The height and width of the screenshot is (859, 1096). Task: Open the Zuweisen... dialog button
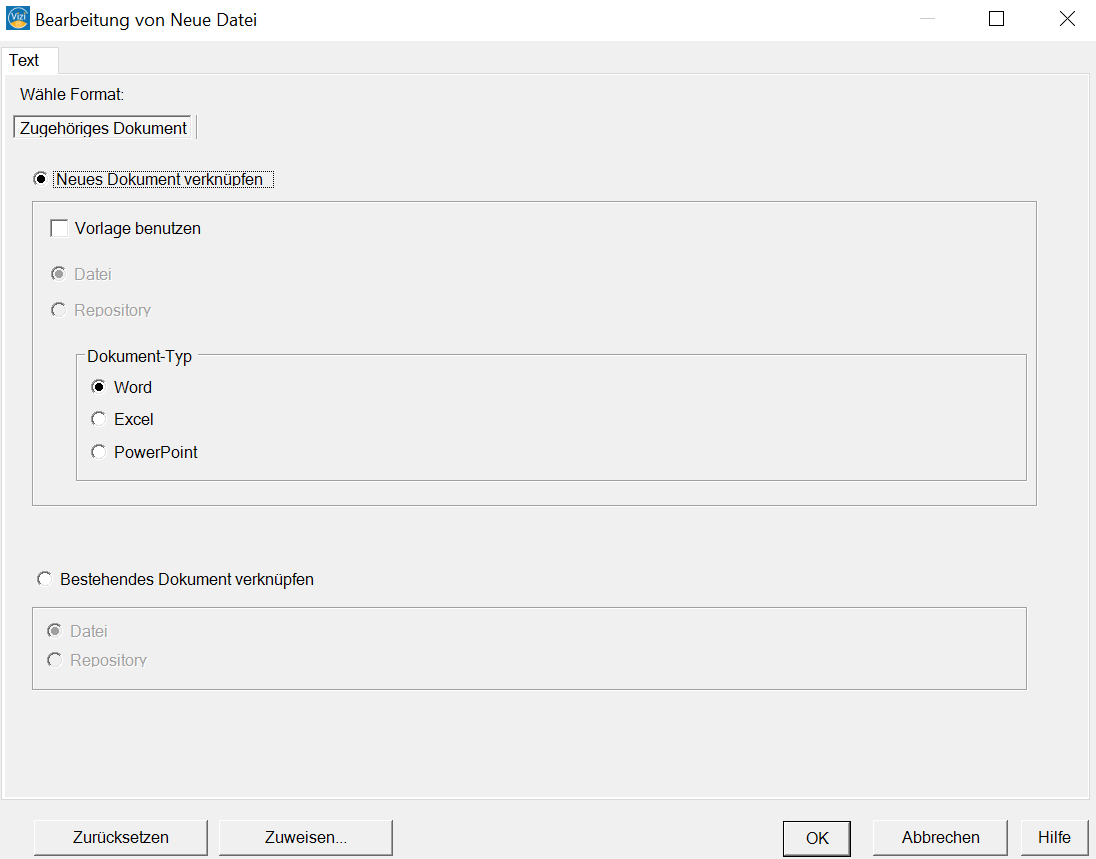(x=305, y=837)
